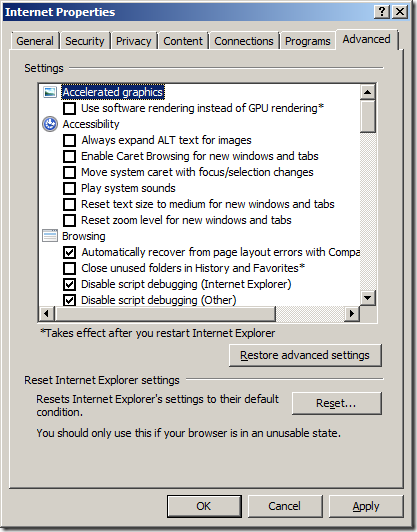Screen dimensions: 417x532
Task: Click the scroll down arrow in settings list
Action: tap(368, 298)
